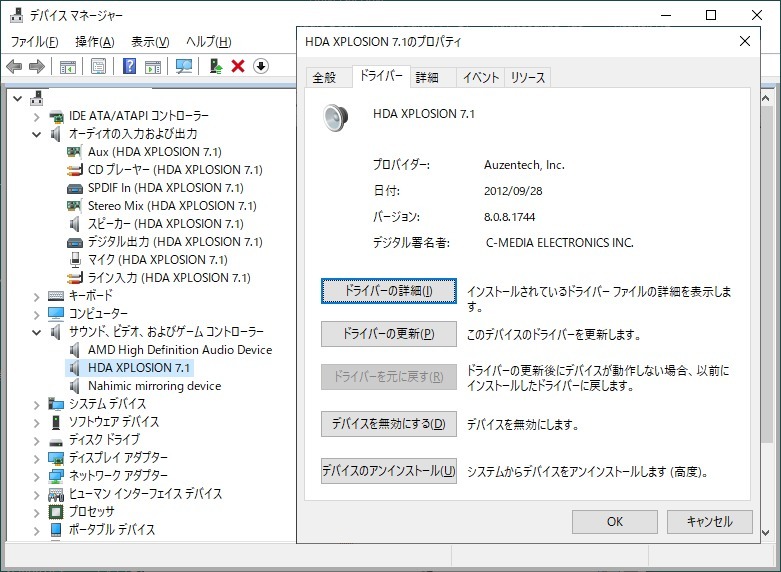Expand キーボード category
Screen dimensions: 781x572
(x=36, y=297)
